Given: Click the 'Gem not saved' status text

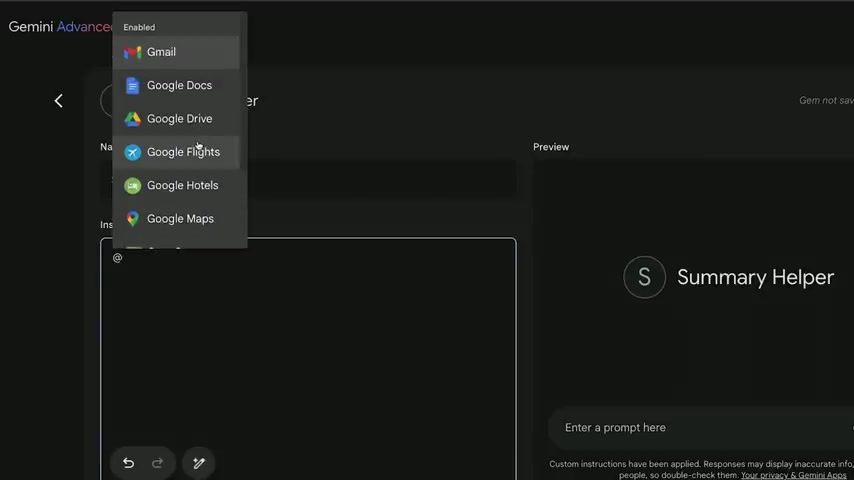Looking at the screenshot, I should coord(826,100).
